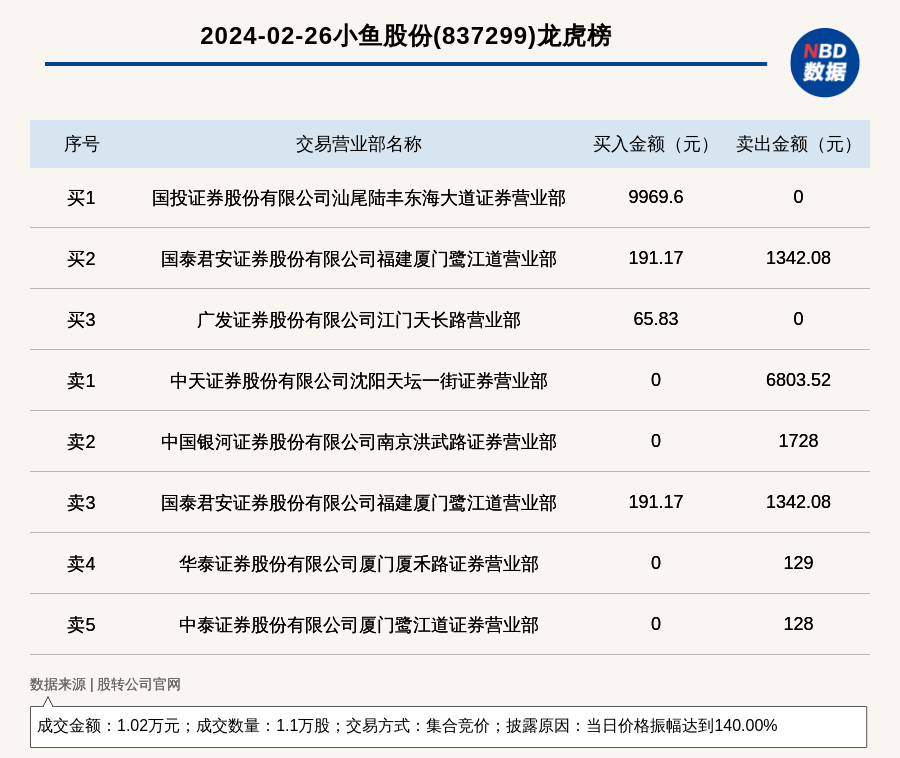This screenshot has width=900, height=758.
Task: Click row label 卖1
Action: click(82, 380)
